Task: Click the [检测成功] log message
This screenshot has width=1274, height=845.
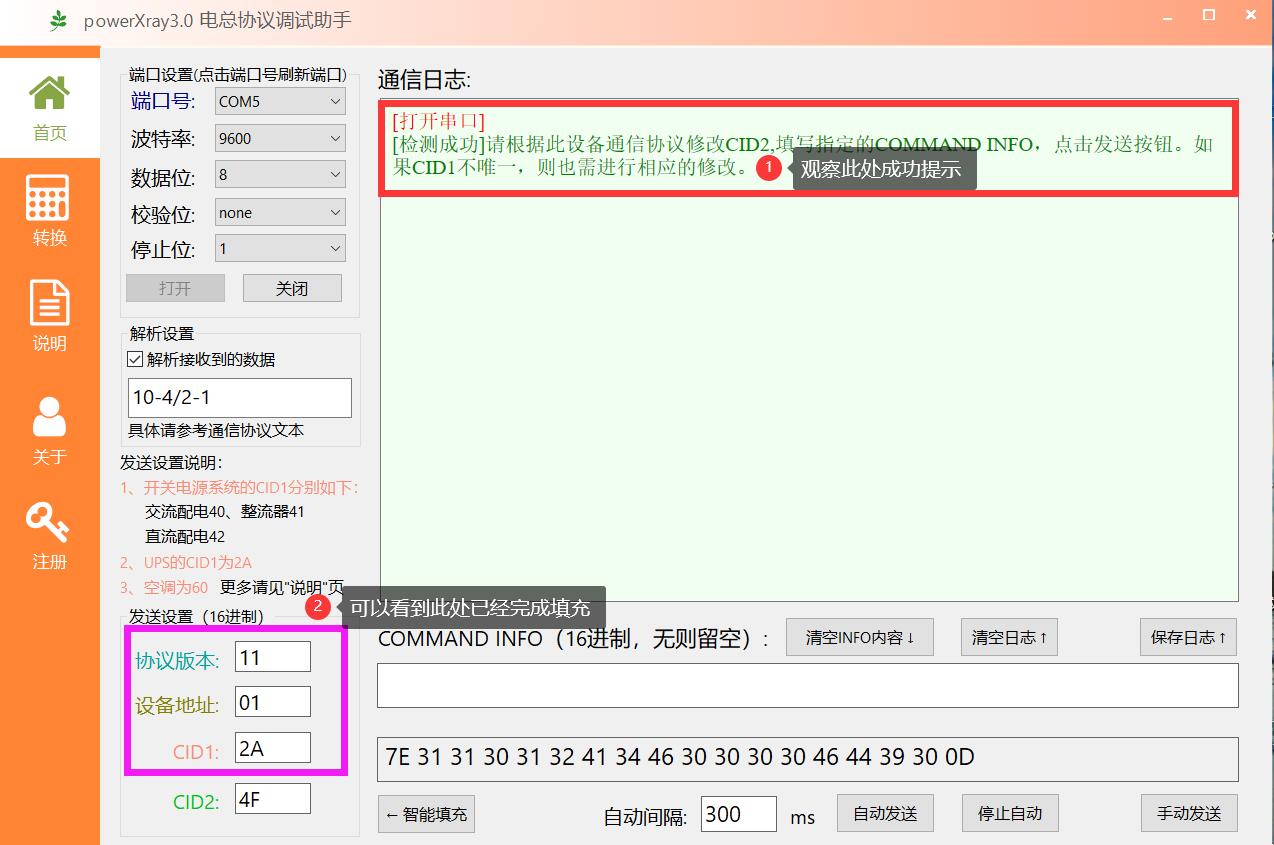Action: pyautogui.click(x=802, y=155)
